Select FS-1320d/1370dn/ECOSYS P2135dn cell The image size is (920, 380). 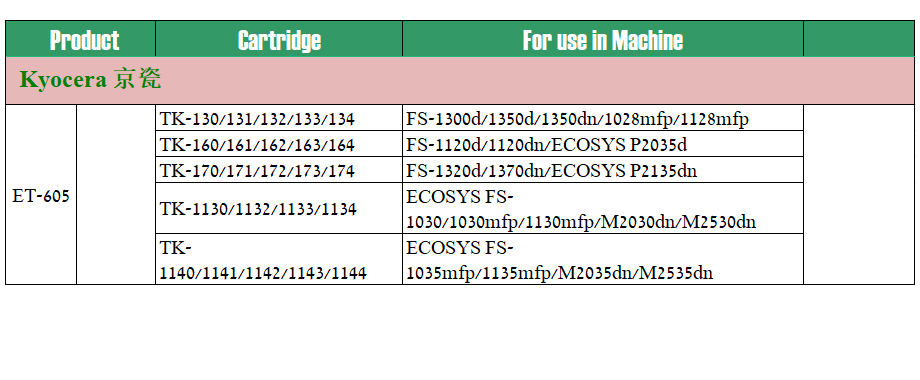coord(603,169)
